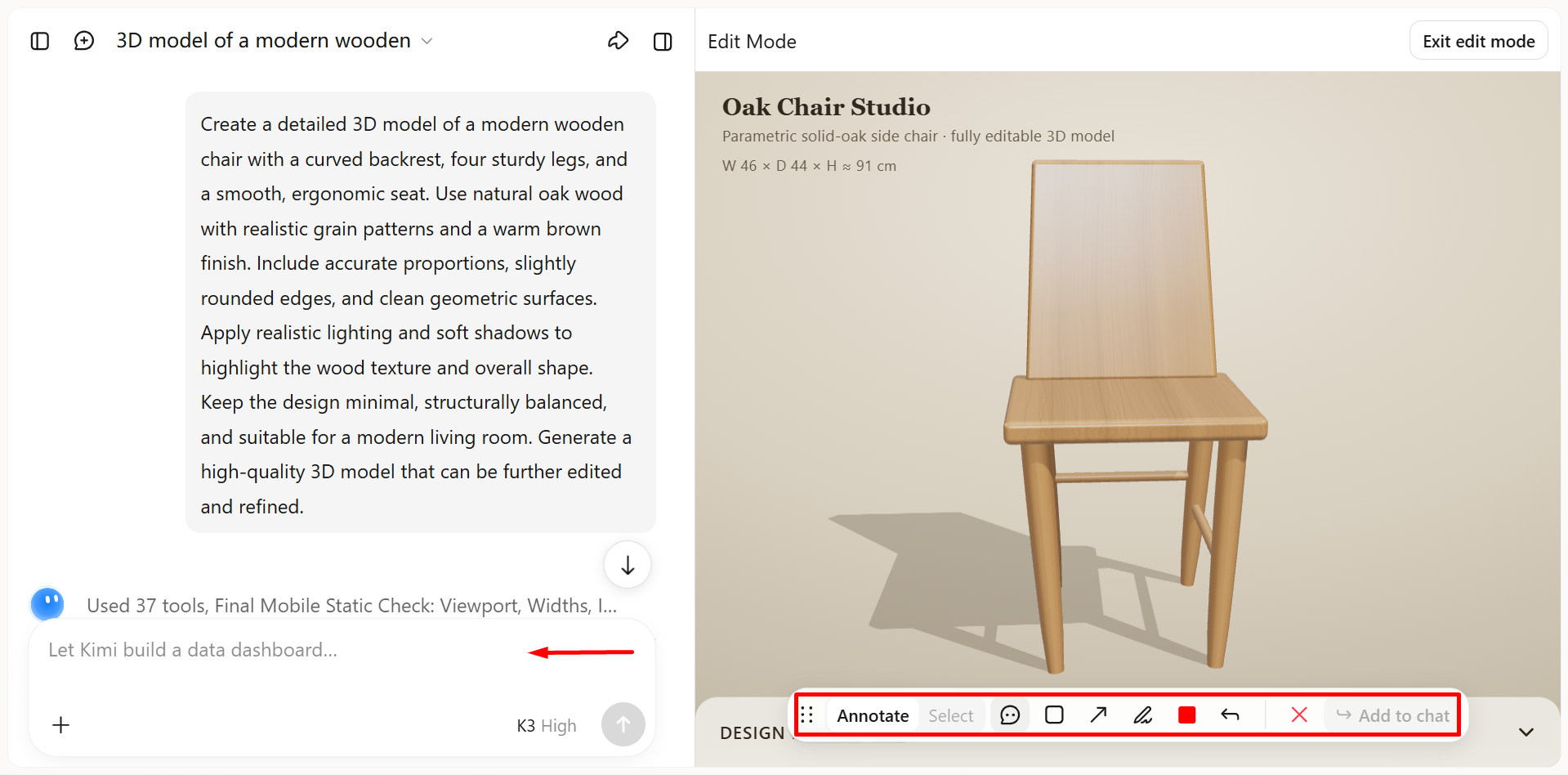Open the red annotation color swatch
Image resolution: width=1568 pixels, height=775 pixels.
[1187, 715]
